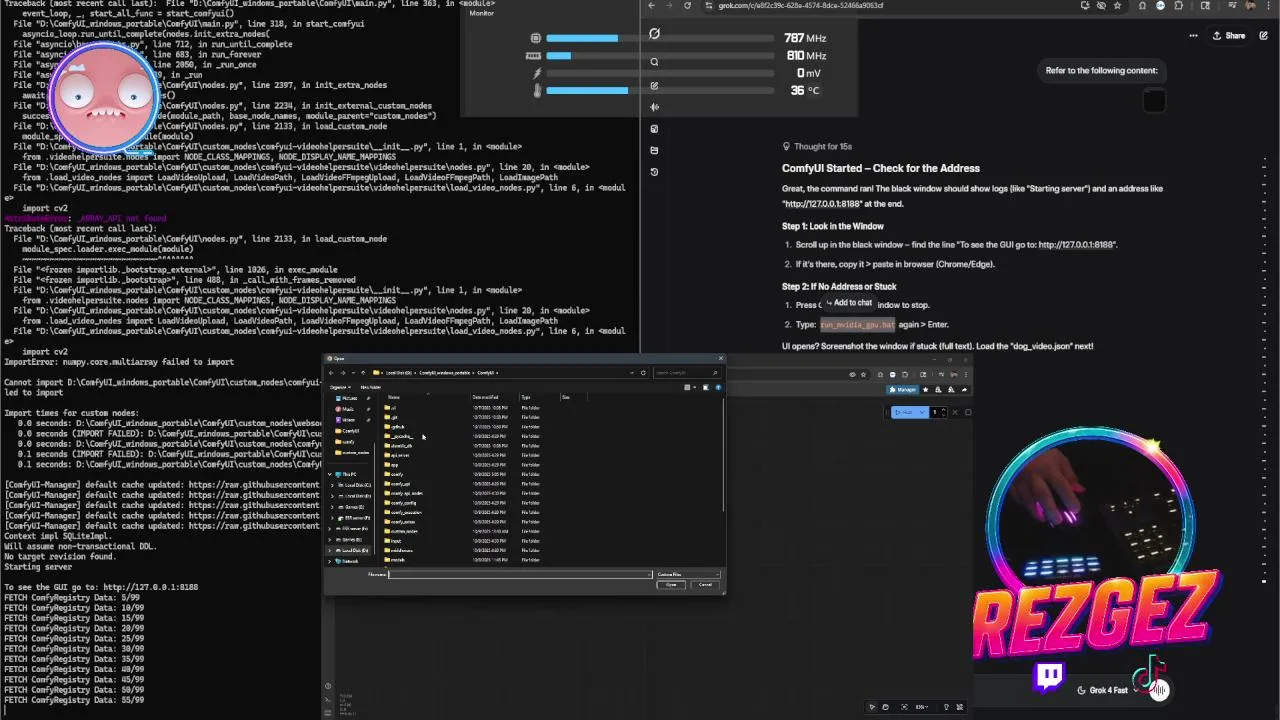Viewport: 1280px width, 720px height.
Task: Open recent locations dropdown in Open dialog
Action: 353,373
